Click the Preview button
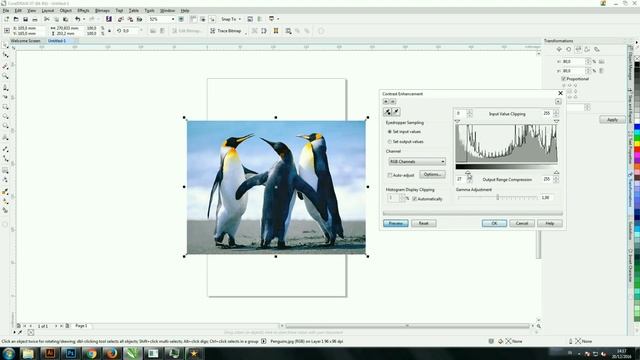Viewport: 640px width, 360px height. tap(396, 223)
